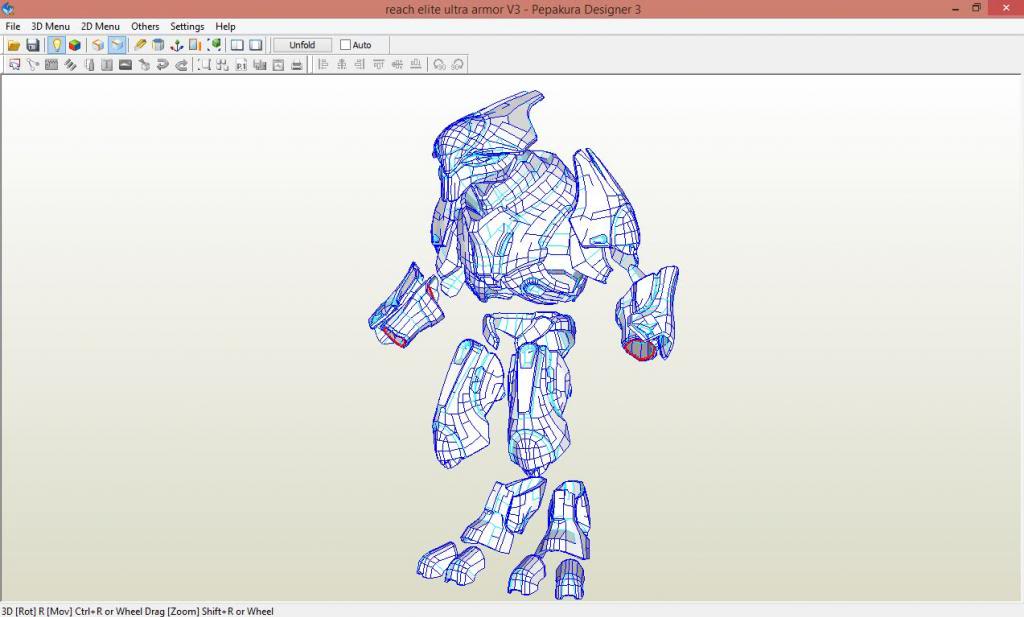This screenshot has width=1024, height=617.
Task: Toggle the colored cube texture icon
Action: 75,45
